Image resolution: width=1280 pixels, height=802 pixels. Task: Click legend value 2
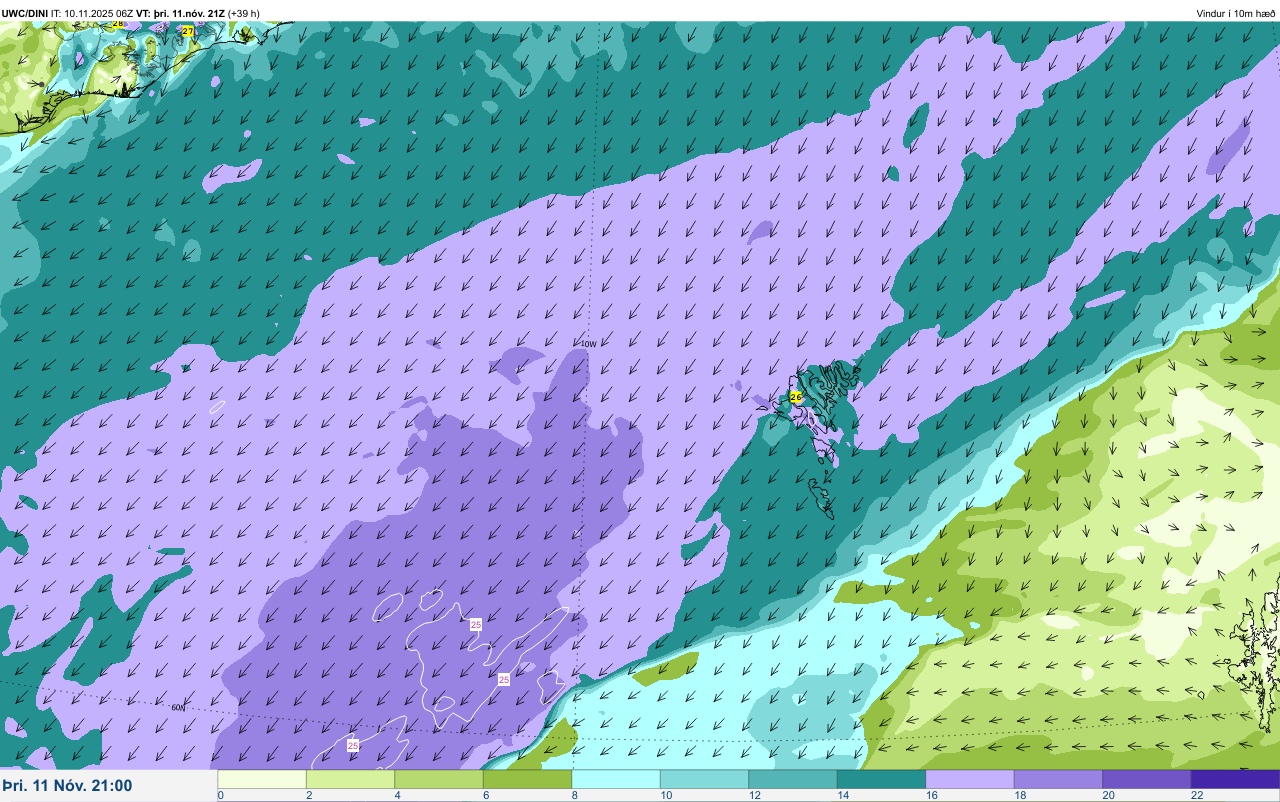[308, 795]
